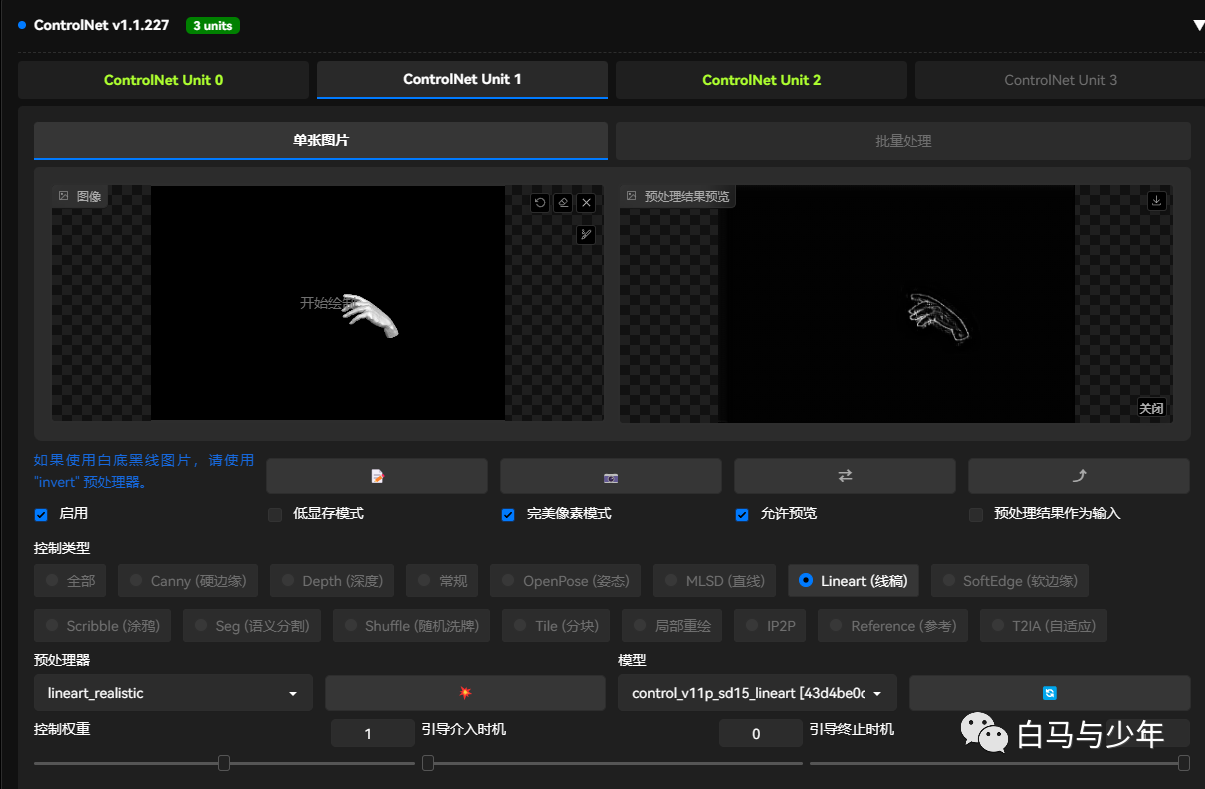The width and height of the screenshot is (1205, 789).
Task: Collapse the ControlNet v1.1.227 panel arrow
Action: 1198,26
